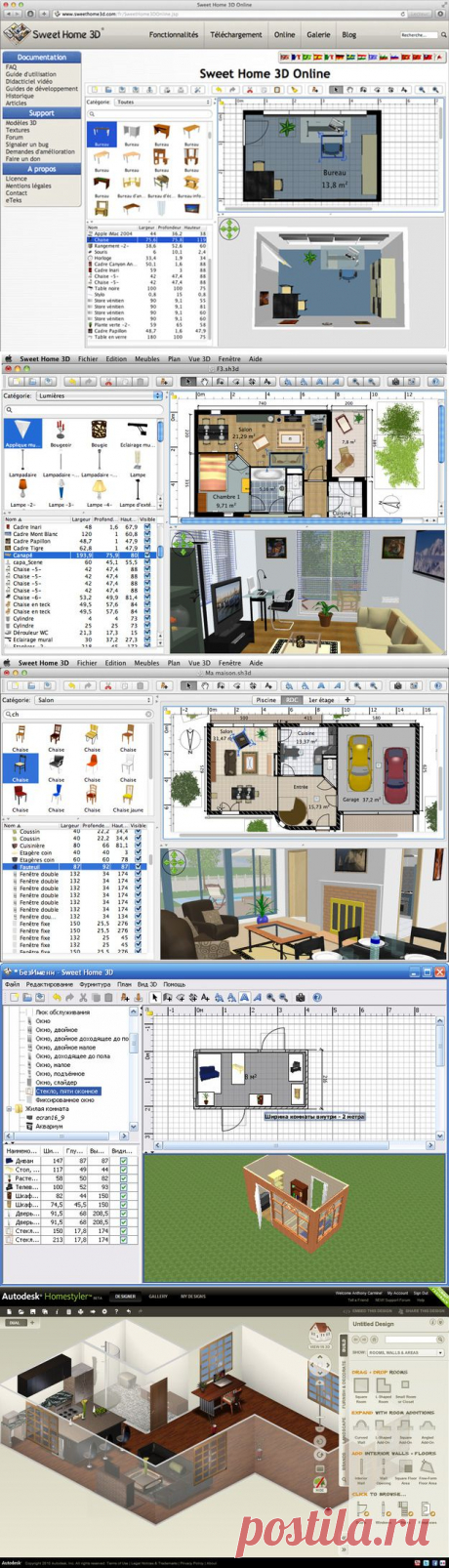Open the Salon category dropdown

95,700
